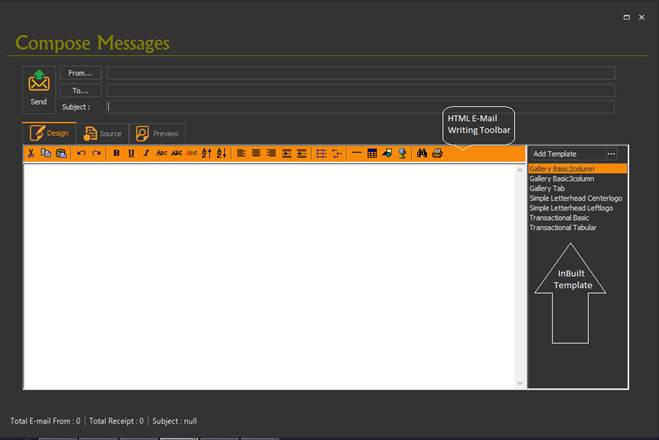Open the template browse ellipsis button
This screenshot has height=440, width=659.
pos(612,154)
